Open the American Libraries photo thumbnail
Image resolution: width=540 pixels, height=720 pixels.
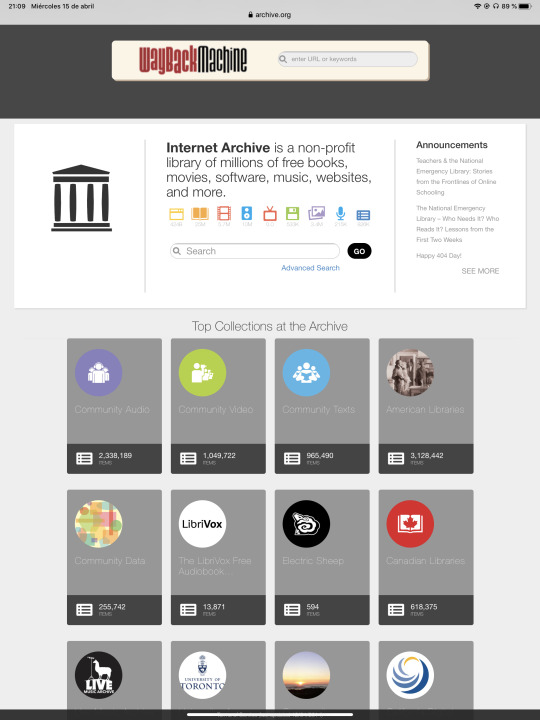[410, 372]
